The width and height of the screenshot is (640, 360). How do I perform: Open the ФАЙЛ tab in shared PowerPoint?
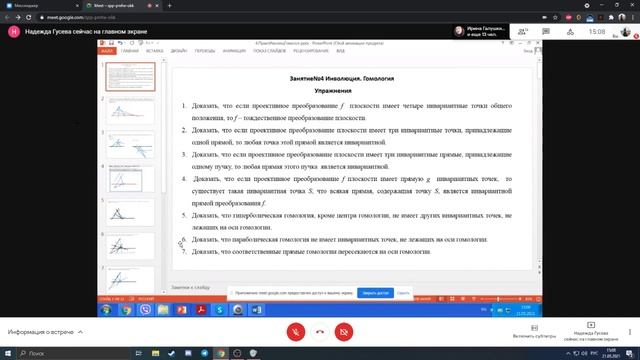click(107, 51)
